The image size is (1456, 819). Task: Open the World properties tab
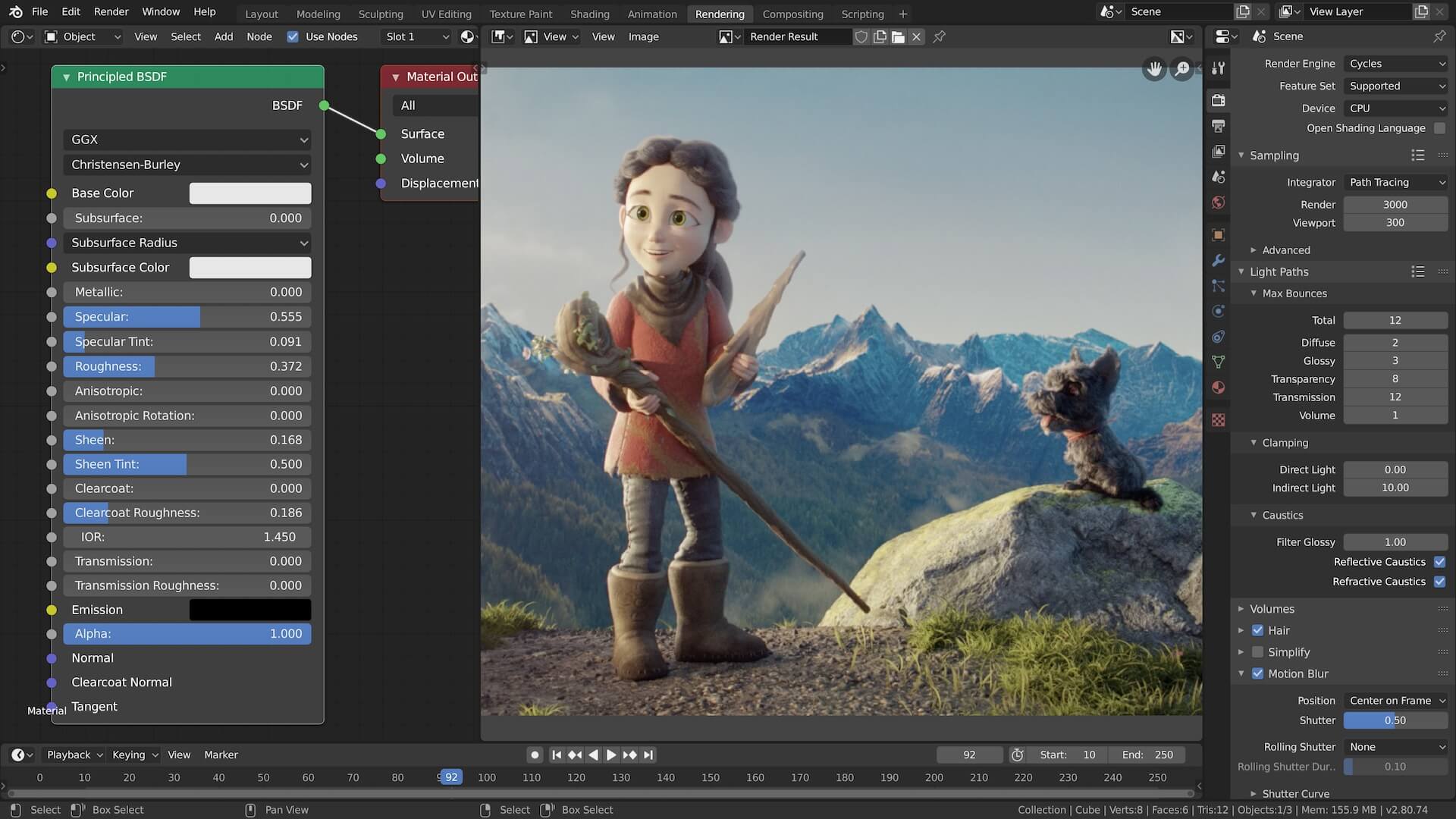(1219, 202)
